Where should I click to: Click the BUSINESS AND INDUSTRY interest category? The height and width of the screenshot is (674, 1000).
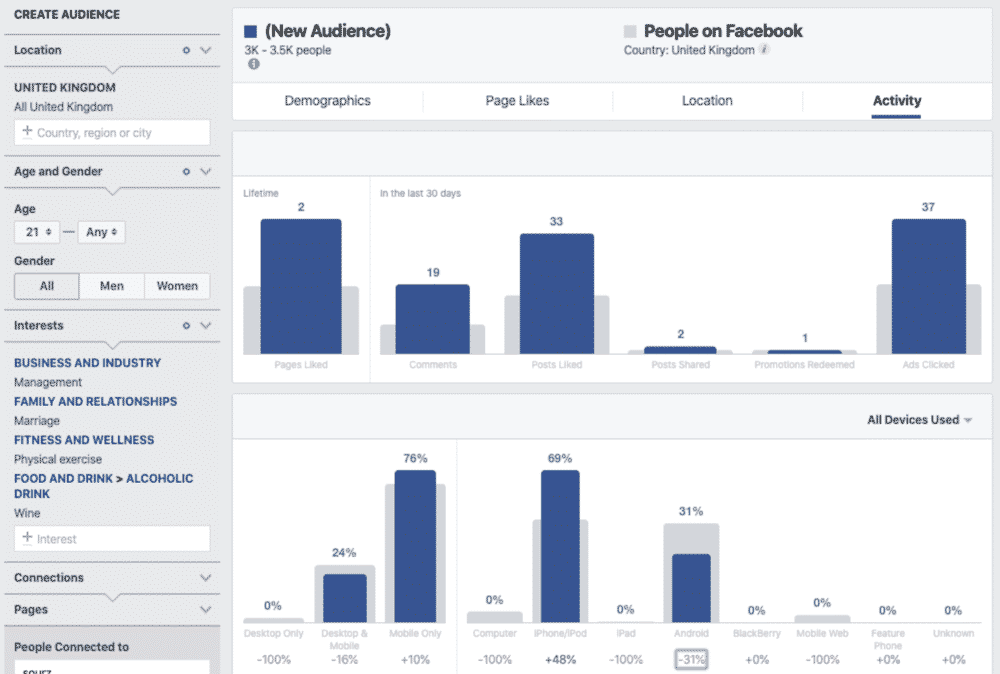tap(87, 363)
